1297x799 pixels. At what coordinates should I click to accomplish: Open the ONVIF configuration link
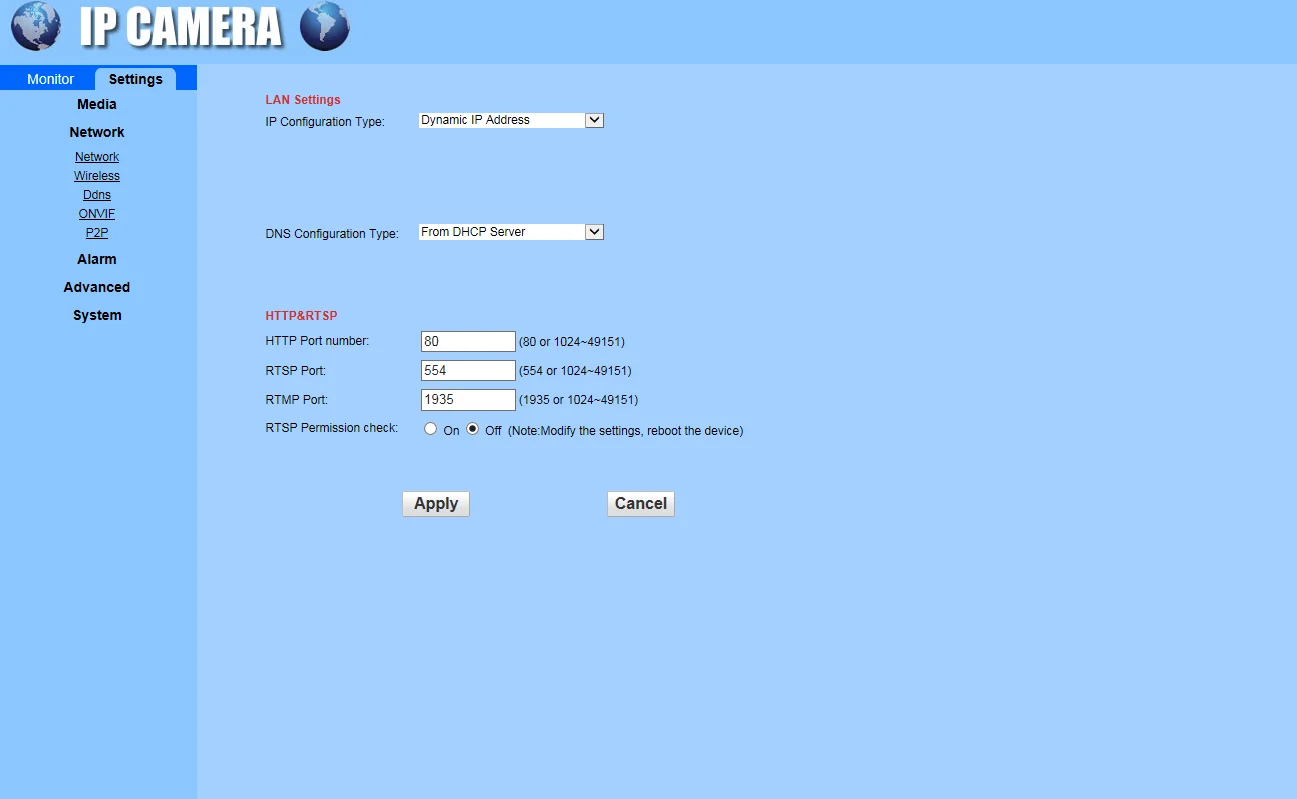pyautogui.click(x=97, y=214)
